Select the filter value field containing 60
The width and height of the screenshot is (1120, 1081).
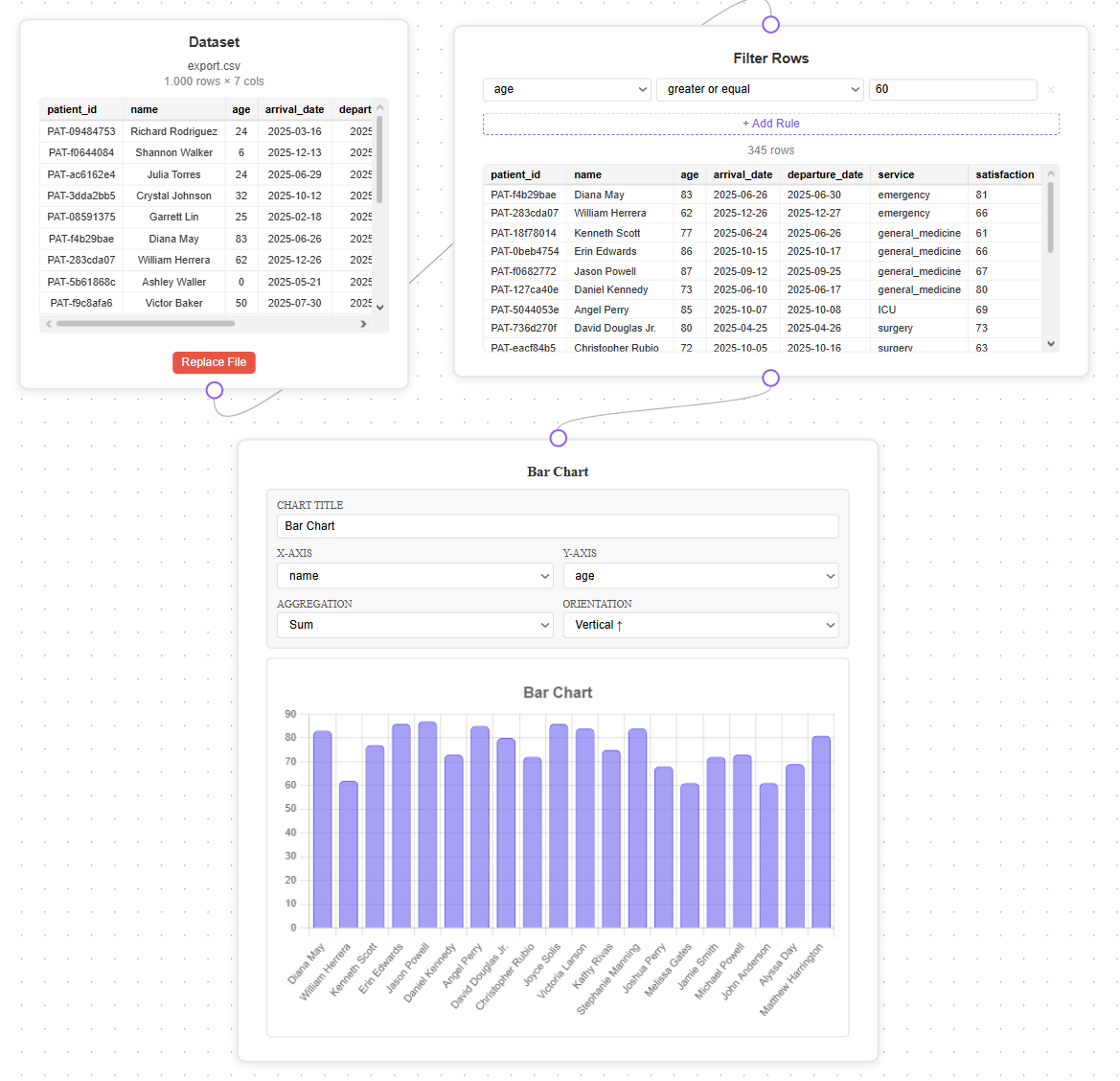pos(952,89)
